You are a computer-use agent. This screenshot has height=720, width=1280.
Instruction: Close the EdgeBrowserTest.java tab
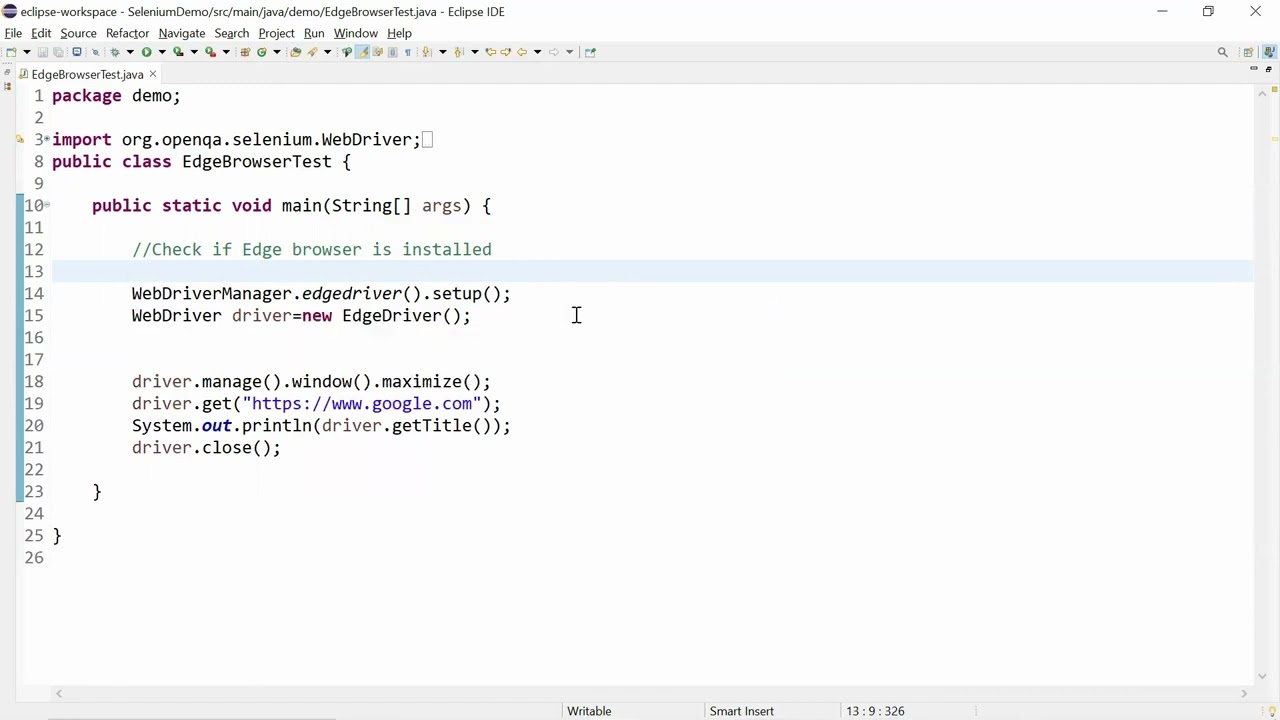[153, 74]
